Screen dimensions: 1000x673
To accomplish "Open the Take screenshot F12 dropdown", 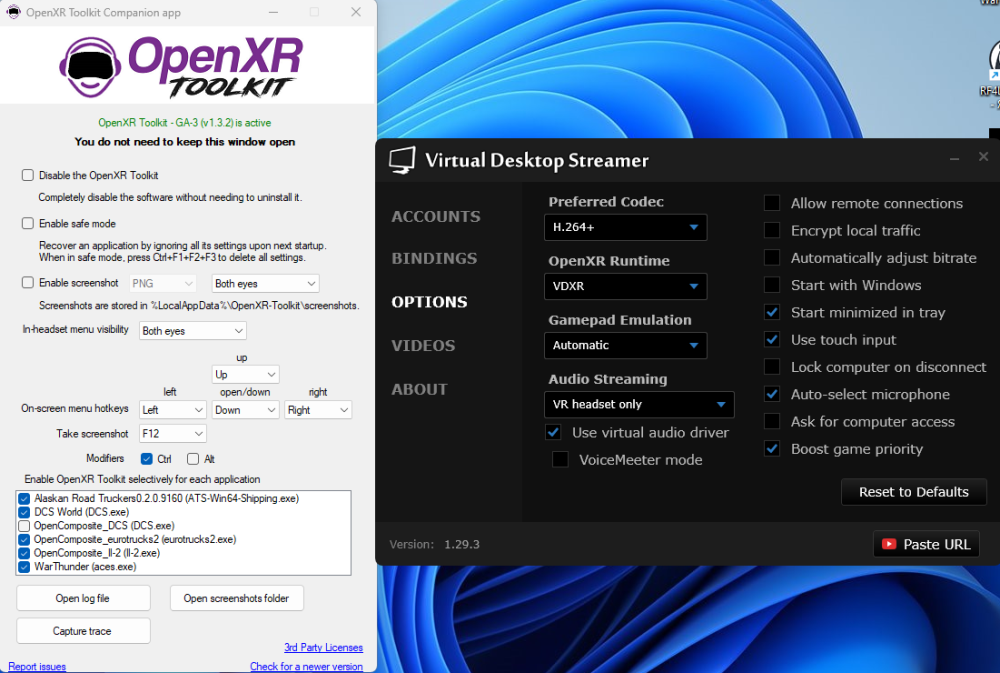I will pyautogui.click(x=173, y=434).
